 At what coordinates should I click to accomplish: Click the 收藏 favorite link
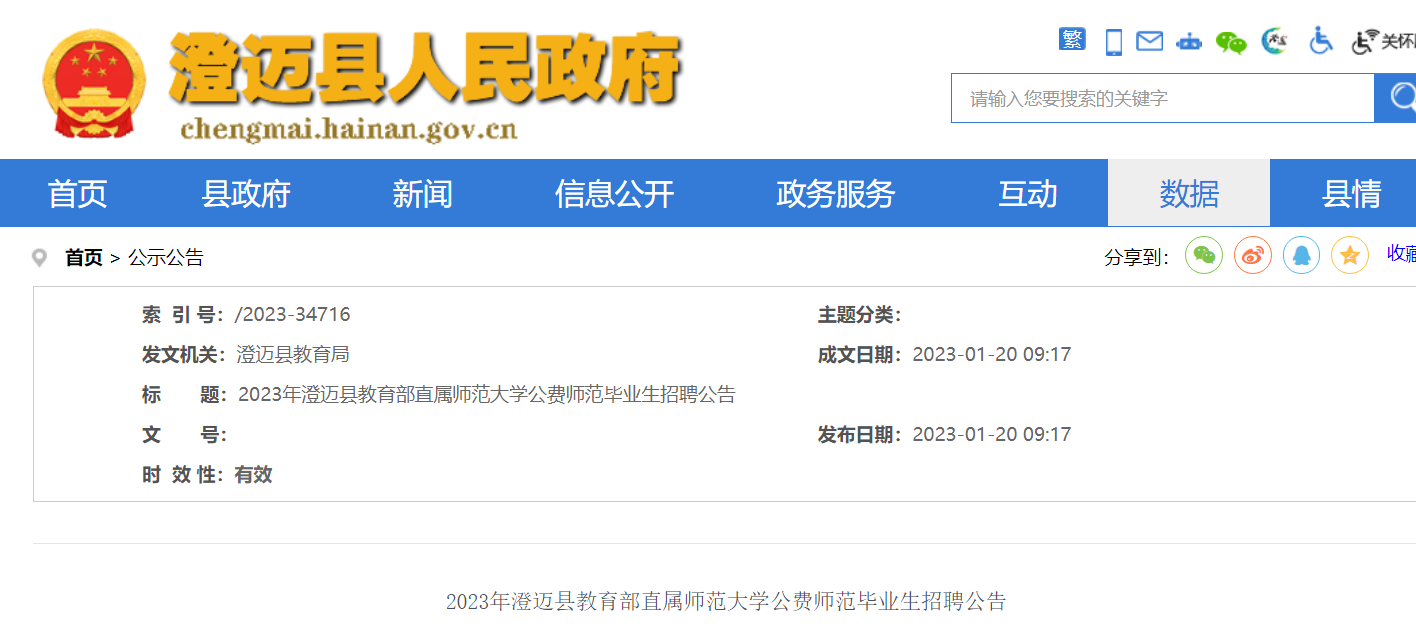pos(1401,254)
